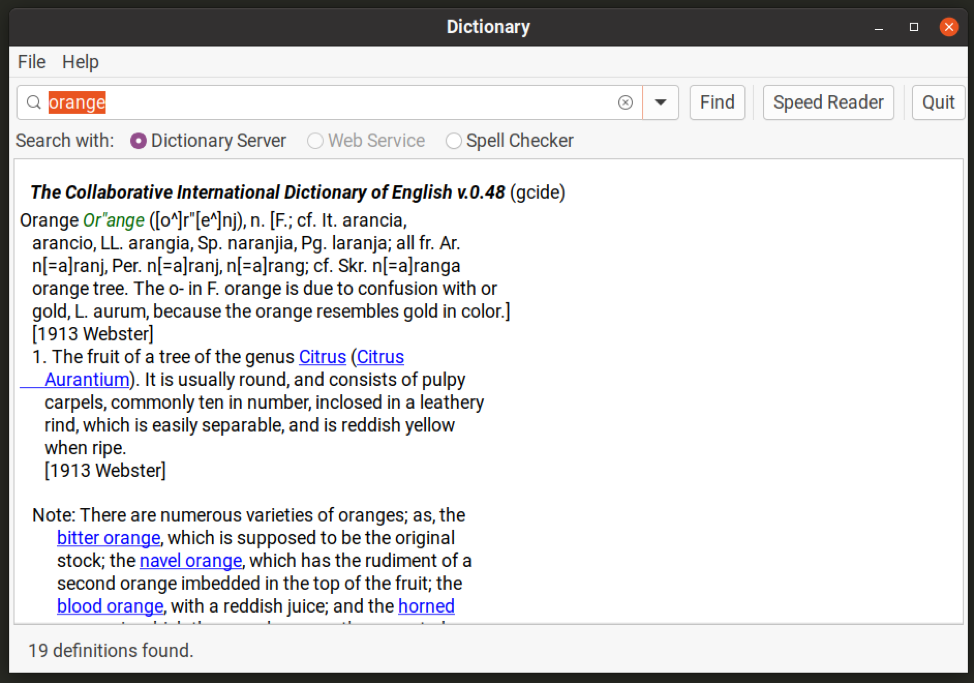Launch the Speed Reader
The width and height of the screenshot is (974, 683).
click(828, 102)
